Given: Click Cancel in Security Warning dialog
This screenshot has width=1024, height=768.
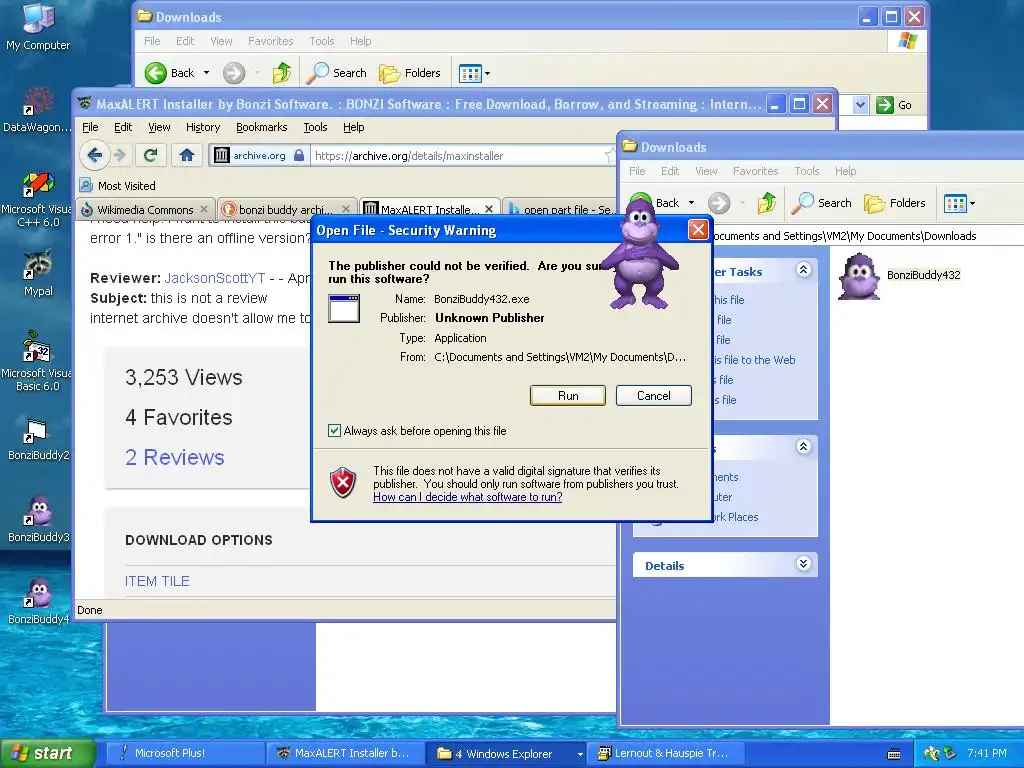Looking at the screenshot, I should click(653, 396).
